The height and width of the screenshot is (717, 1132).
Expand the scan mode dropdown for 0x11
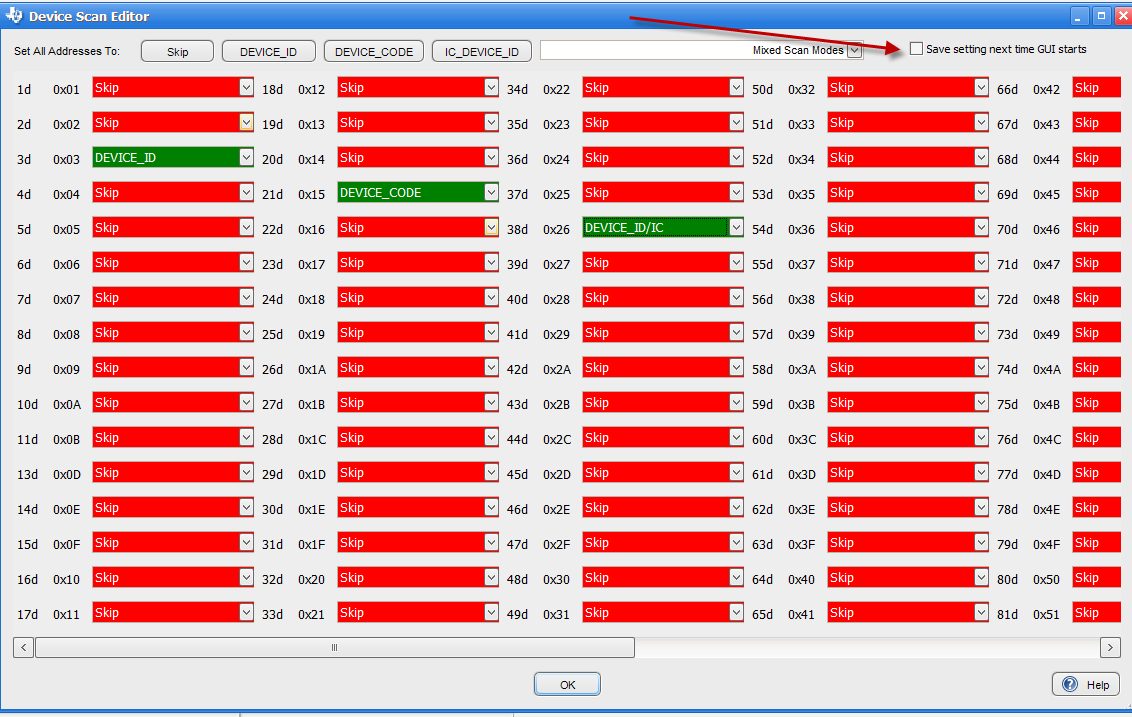(x=246, y=612)
